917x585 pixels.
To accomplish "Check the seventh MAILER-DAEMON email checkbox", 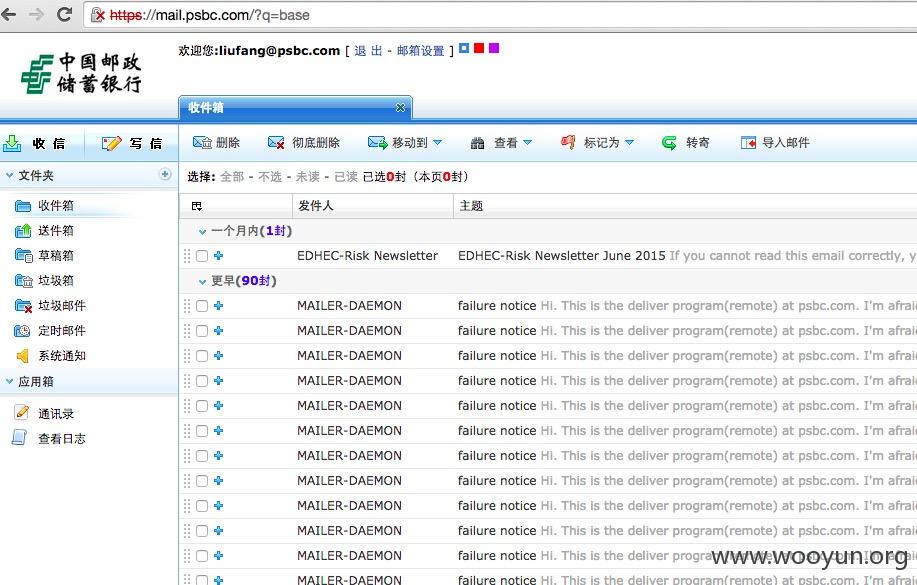I will pos(202,456).
